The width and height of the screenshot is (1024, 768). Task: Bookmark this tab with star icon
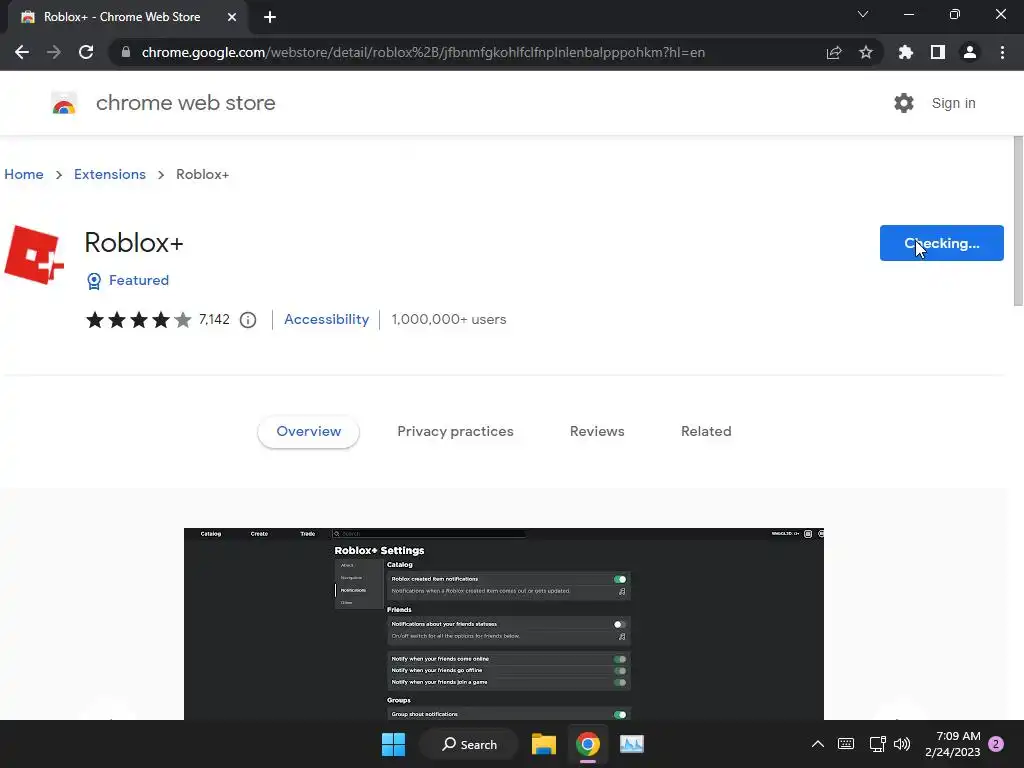point(866,52)
